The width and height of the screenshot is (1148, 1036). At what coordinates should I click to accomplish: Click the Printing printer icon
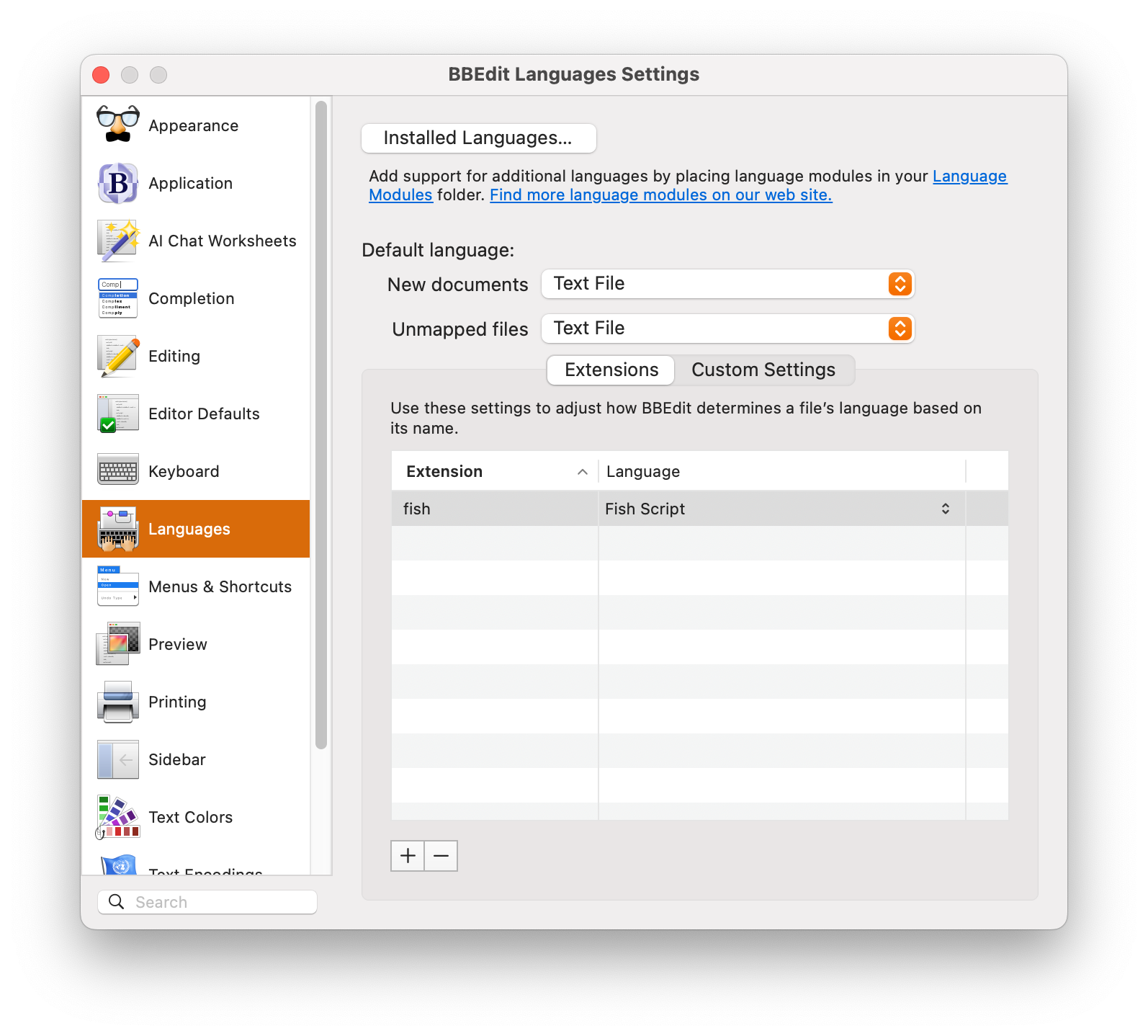tap(118, 702)
